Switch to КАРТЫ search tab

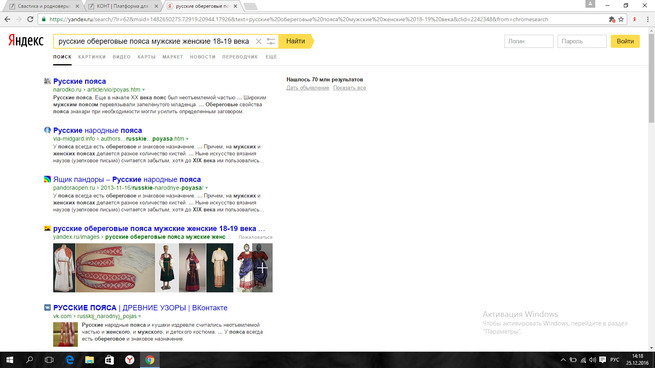pos(147,57)
